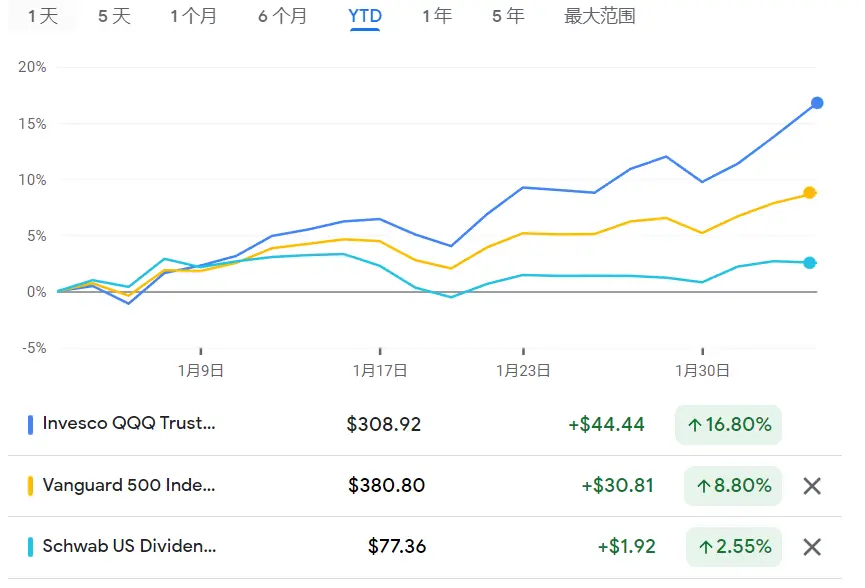The height and width of the screenshot is (588, 865).
Task: Remove Vanguard 500 Index comparison with X
Action: [811, 486]
